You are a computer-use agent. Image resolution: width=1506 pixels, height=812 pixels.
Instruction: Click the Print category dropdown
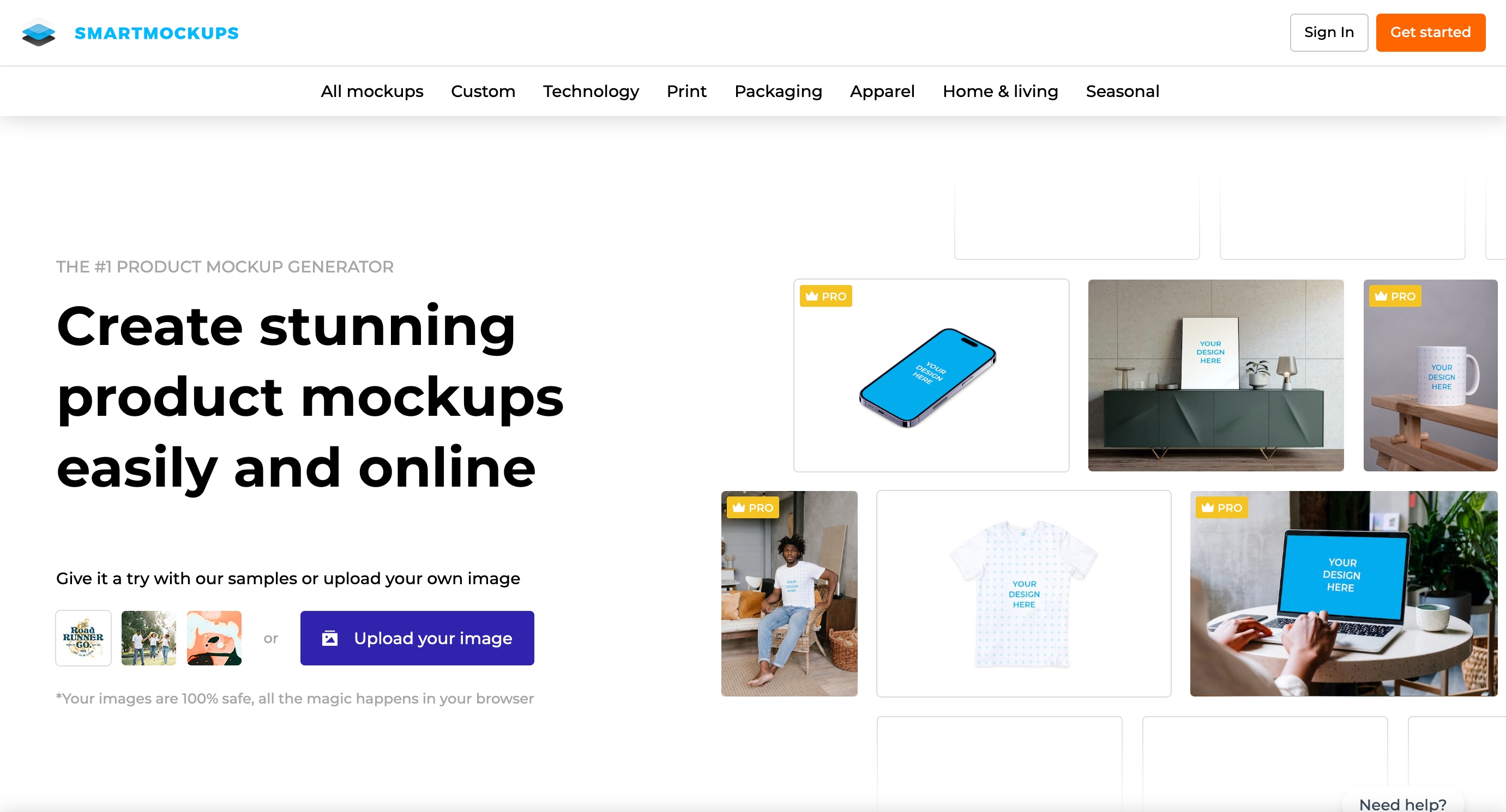(x=687, y=91)
